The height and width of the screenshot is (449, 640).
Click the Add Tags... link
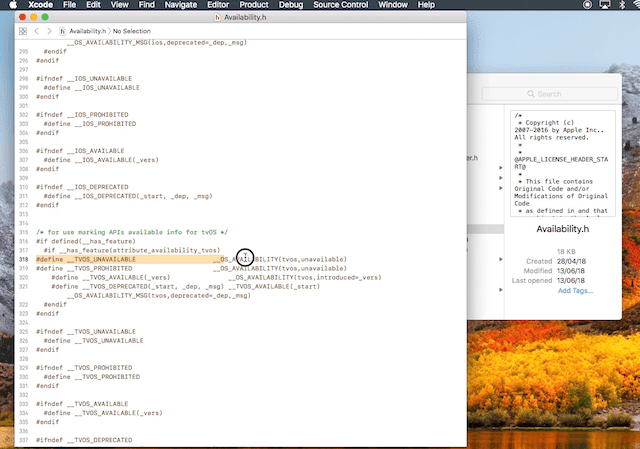575,291
